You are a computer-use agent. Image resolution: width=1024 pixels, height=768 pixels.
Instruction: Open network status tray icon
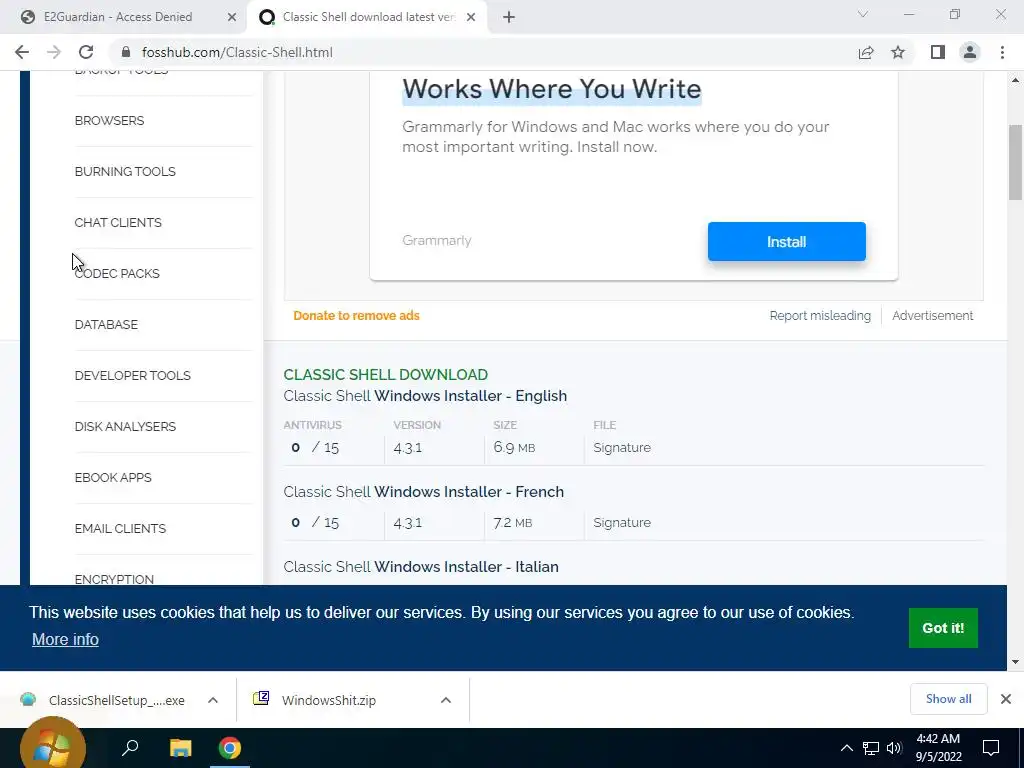pyautogui.click(x=871, y=748)
